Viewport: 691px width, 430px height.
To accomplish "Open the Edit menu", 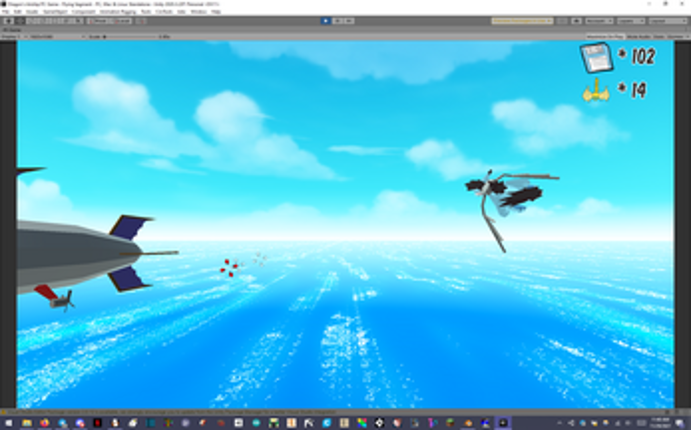I will coord(18,11).
